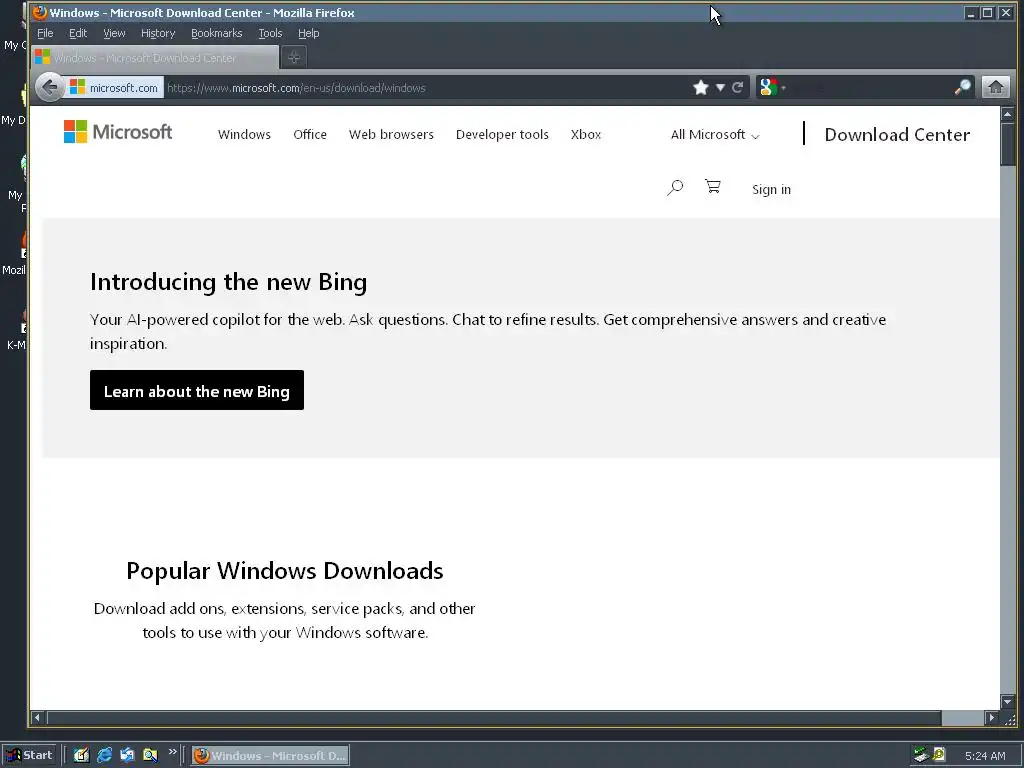Viewport: 1024px width, 768px height.
Task: Click the Google search input field
Action: tap(870, 87)
